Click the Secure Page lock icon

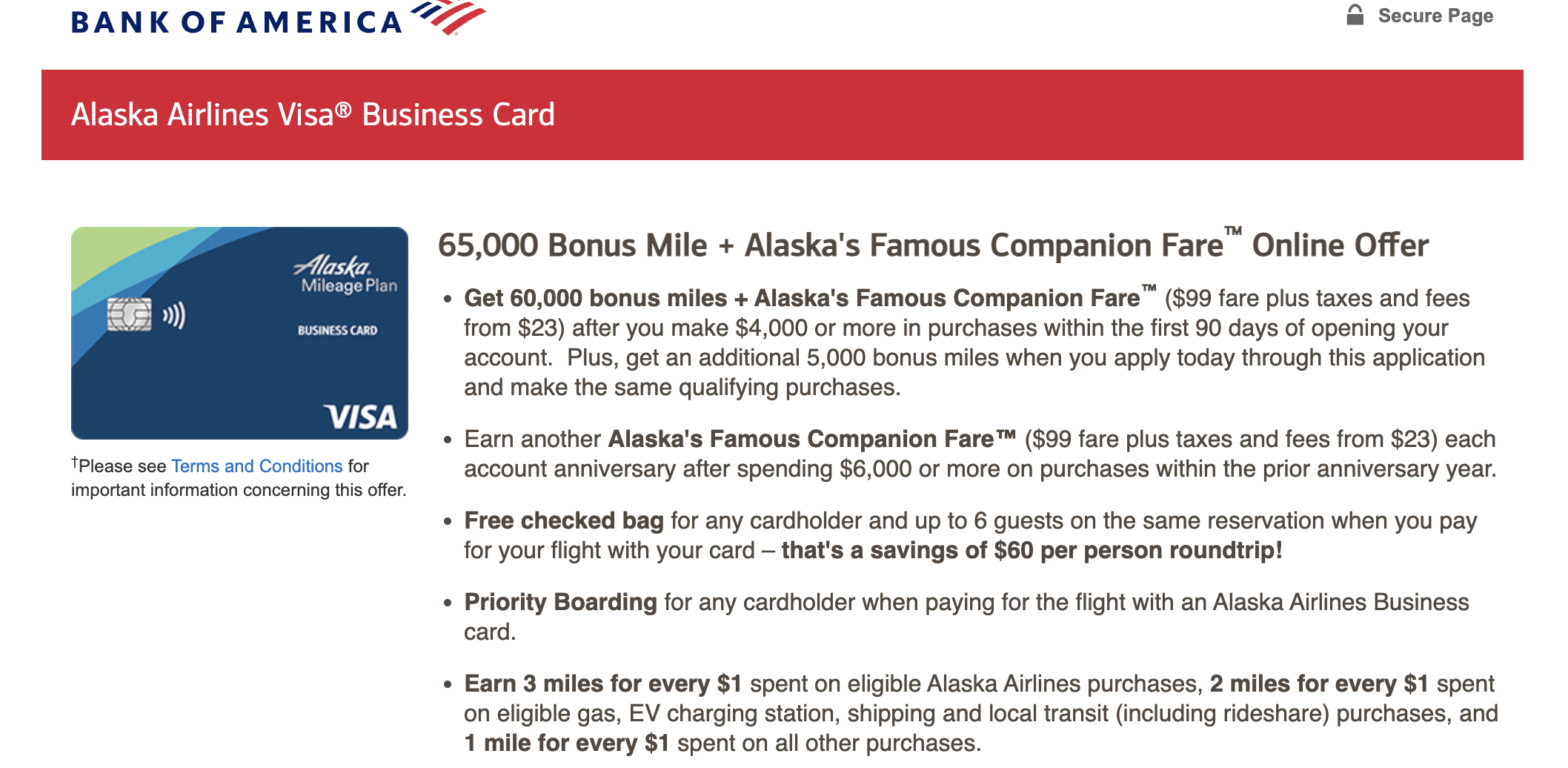coord(1356,13)
